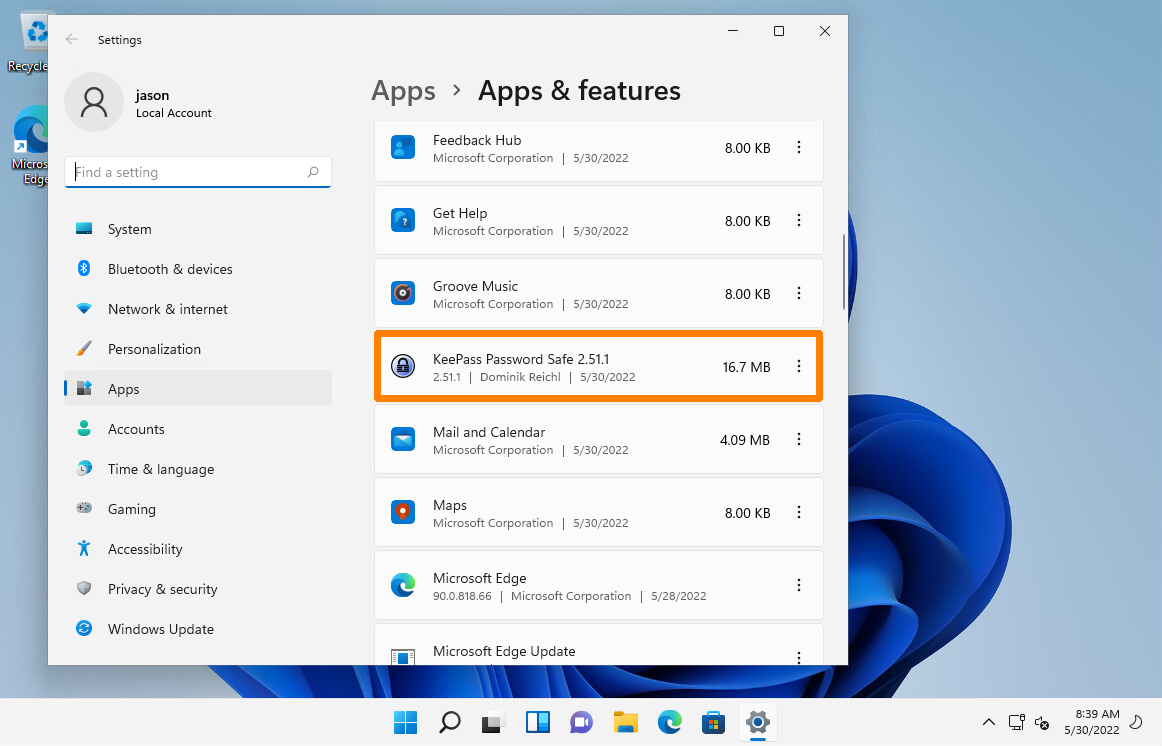Click the Get Help app icon
Image resolution: width=1162 pixels, height=746 pixels.
pos(402,221)
